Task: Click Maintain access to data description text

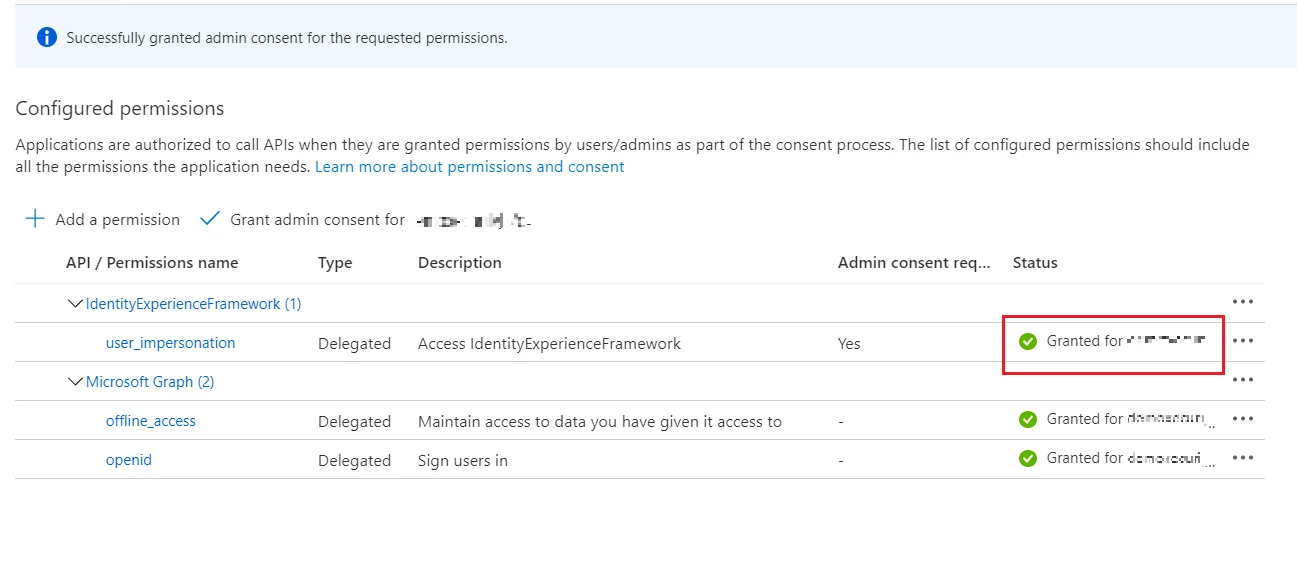Action: (x=600, y=422)
